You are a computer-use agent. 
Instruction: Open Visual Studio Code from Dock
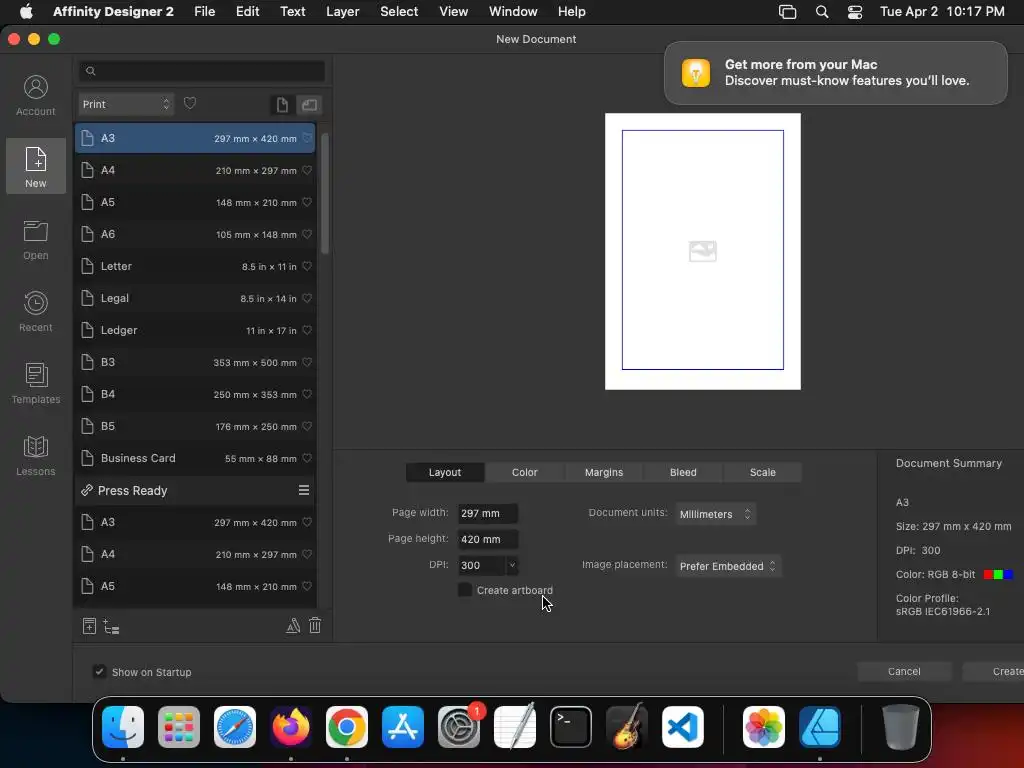[x=682, y=727]
